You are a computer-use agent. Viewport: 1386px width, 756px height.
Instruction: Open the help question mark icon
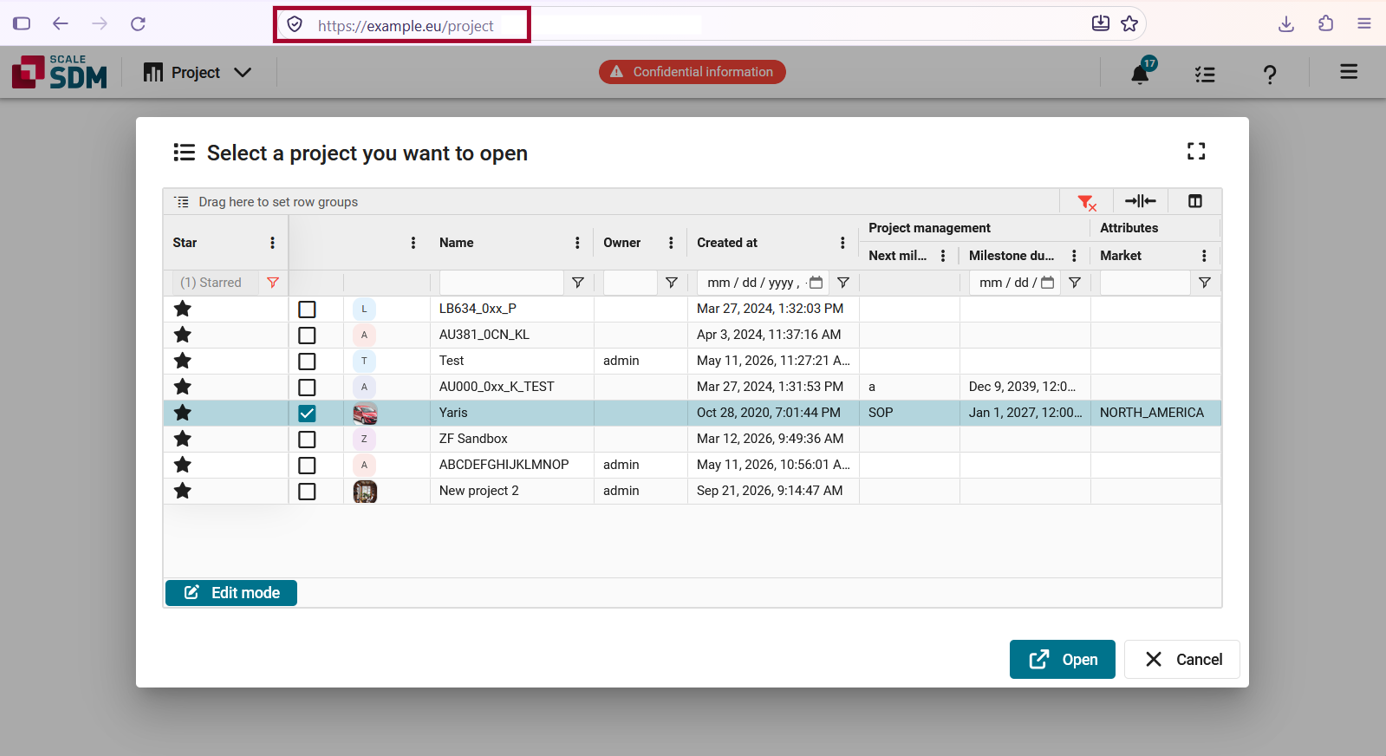point(1269,74)
